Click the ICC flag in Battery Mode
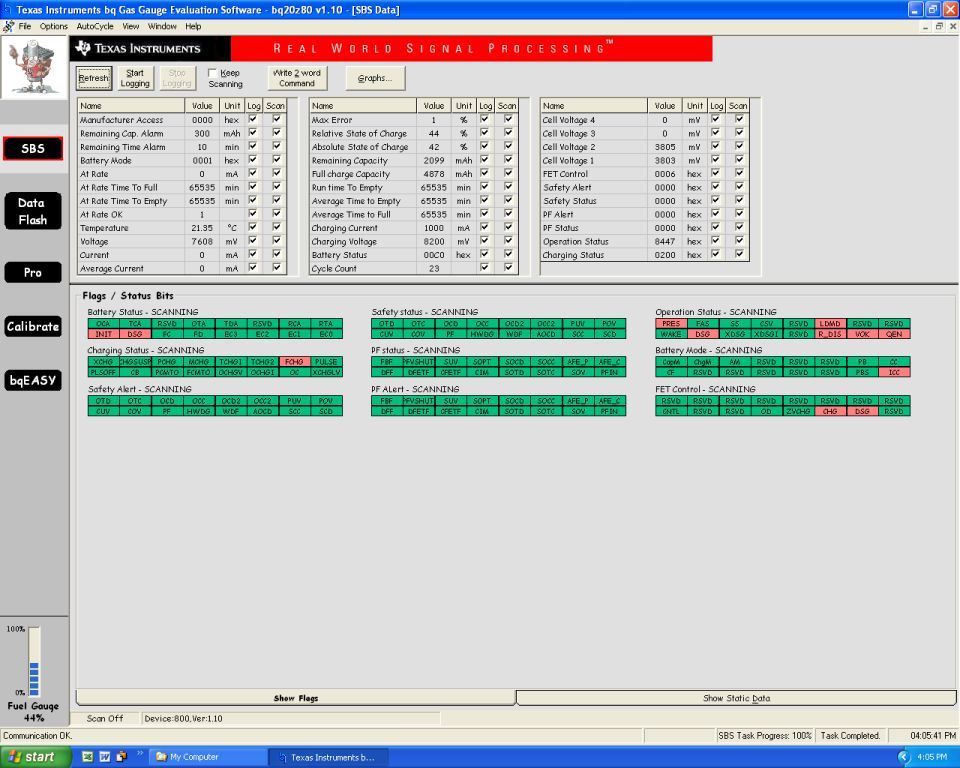 pyautogui.click(x=894, y=372)
